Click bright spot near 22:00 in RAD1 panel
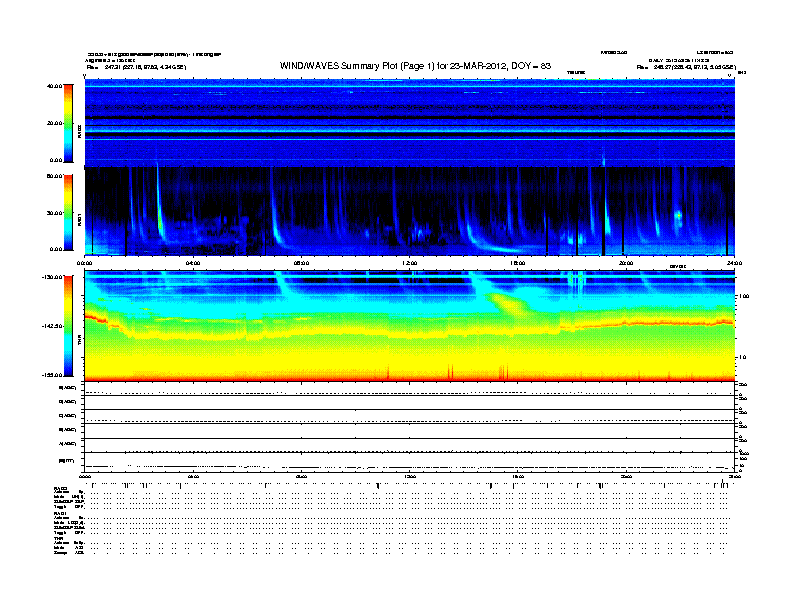The height and width of the screenshot is (612, 792). tap(679, 216)
